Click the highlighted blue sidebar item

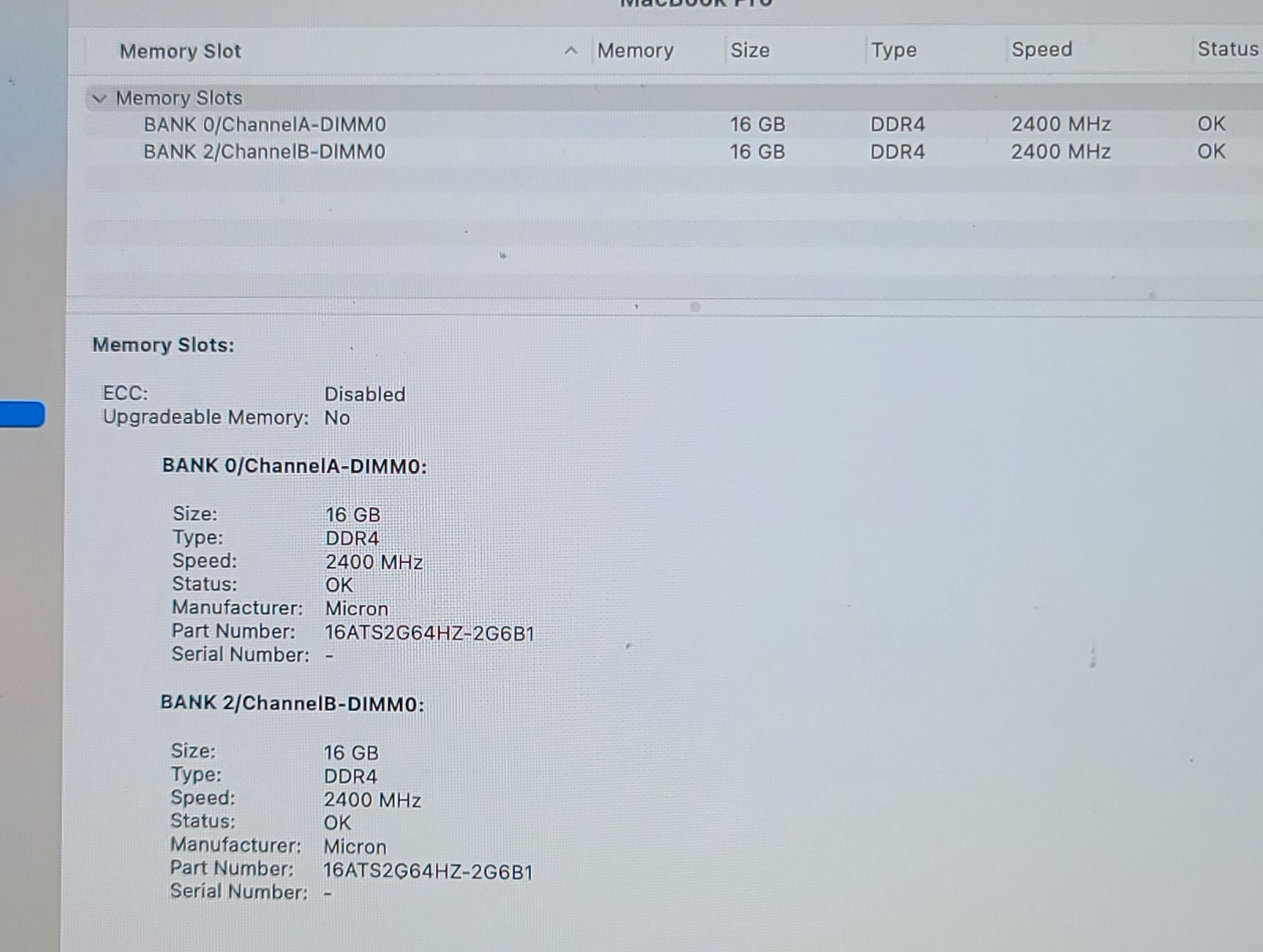pos(22,414)
